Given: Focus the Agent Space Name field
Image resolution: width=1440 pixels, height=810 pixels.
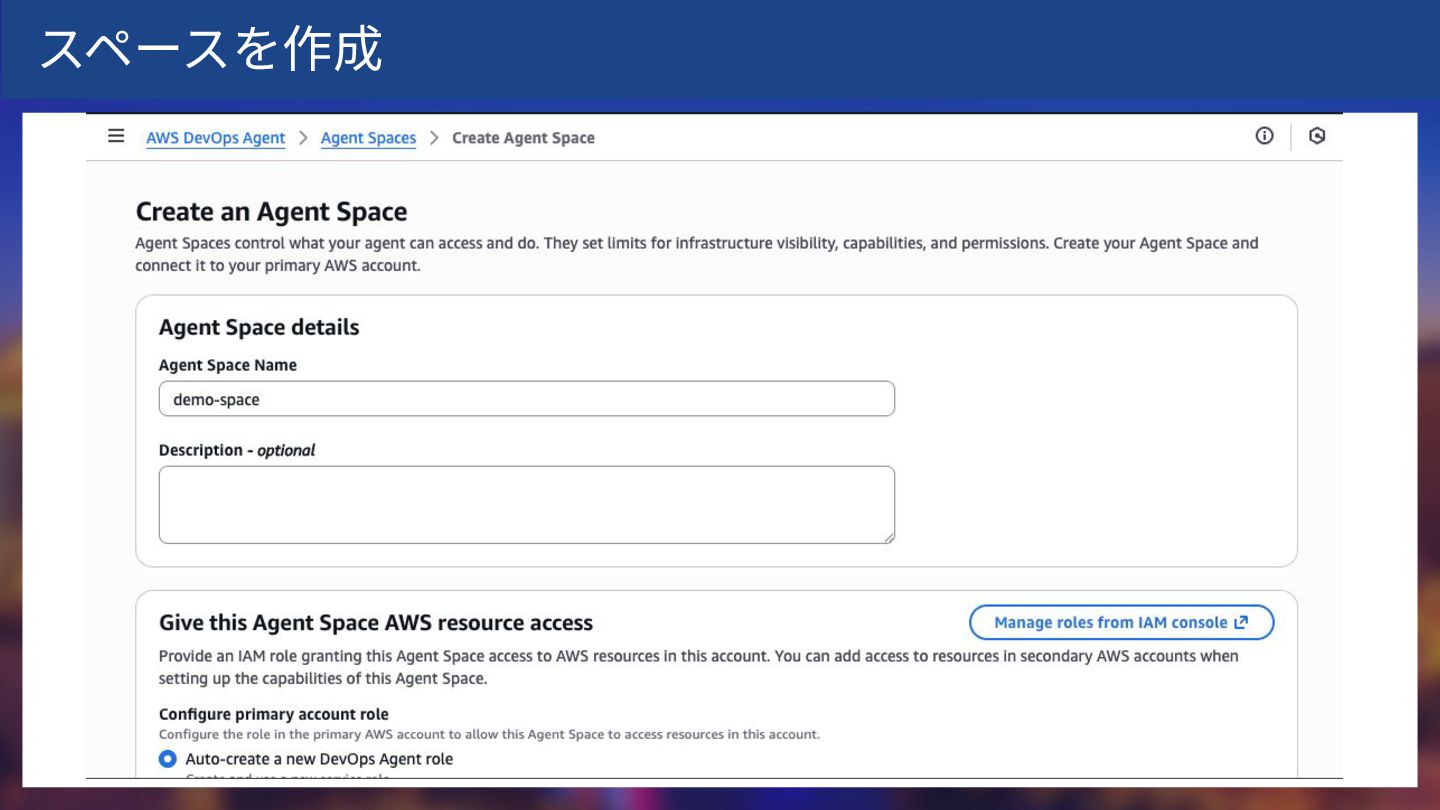Looking at the screenshot, I should (x=526, y=399).
